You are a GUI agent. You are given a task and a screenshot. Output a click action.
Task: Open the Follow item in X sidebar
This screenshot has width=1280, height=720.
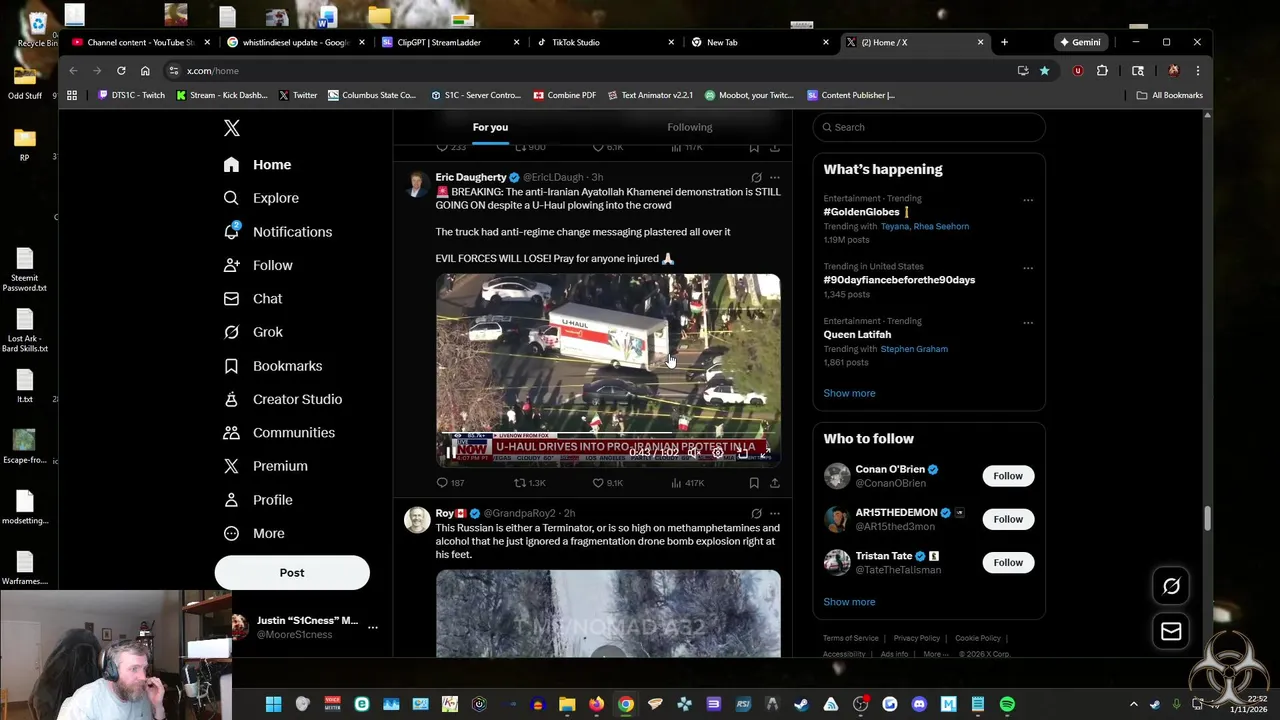pyautogui.click(x=259, y=265)
